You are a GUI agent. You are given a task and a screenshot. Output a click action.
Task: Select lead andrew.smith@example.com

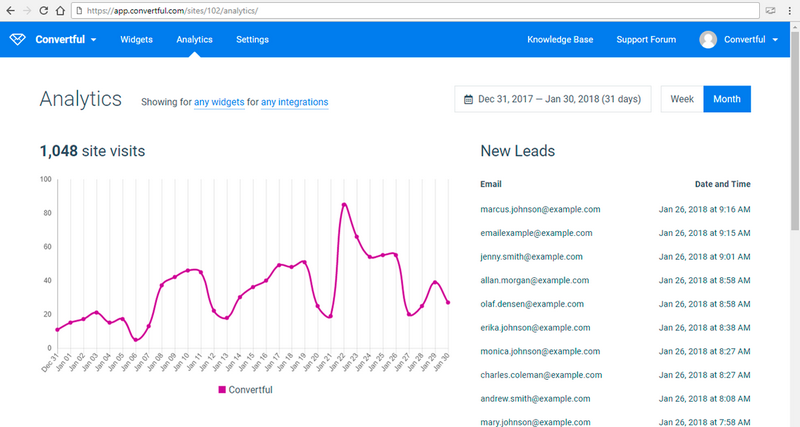[x=535, y=399]
